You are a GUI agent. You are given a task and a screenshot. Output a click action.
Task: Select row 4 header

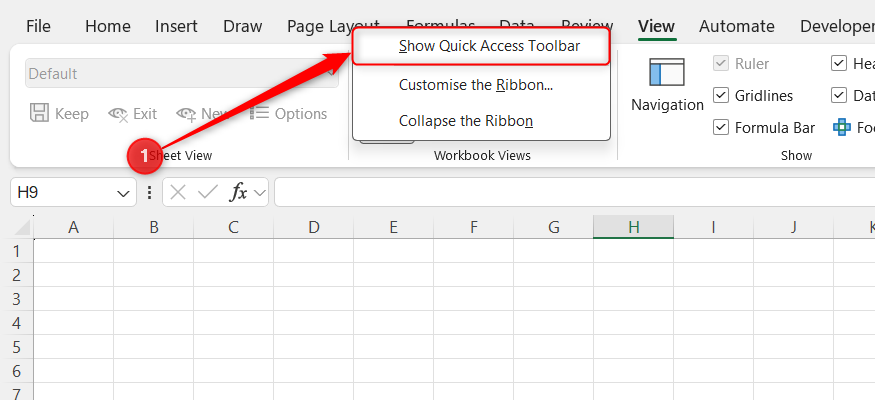pyautogui.click(x=17, y=323)
